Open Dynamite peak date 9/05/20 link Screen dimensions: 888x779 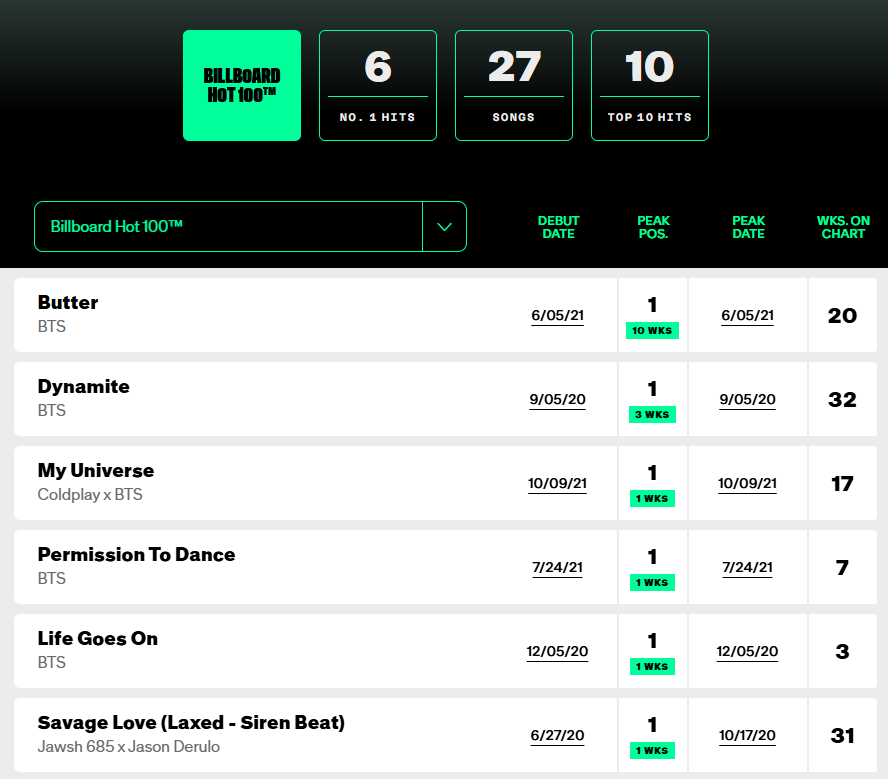pyautogui.click(x=748, y=400)
